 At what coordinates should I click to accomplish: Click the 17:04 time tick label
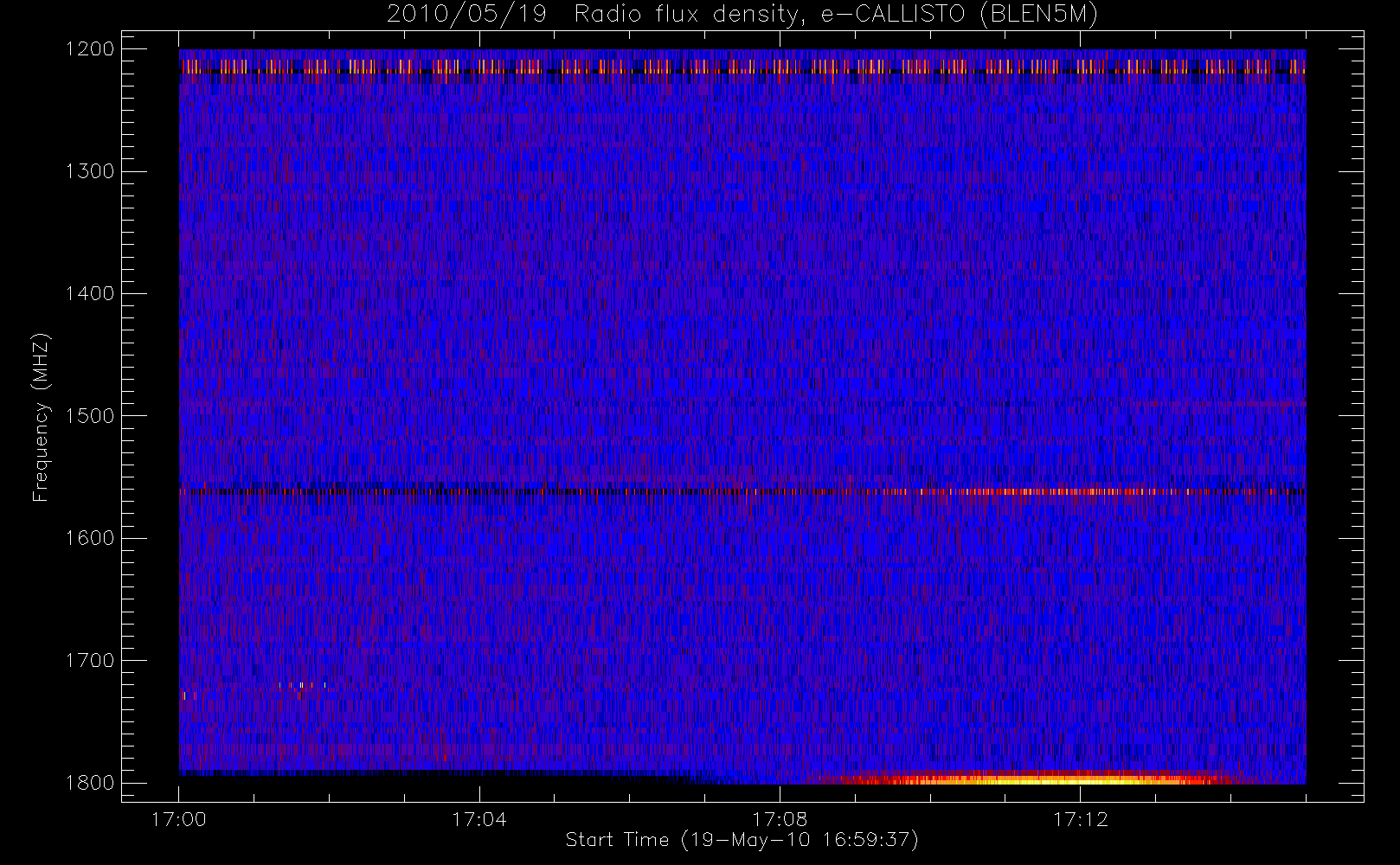click(x=479, y=819)
